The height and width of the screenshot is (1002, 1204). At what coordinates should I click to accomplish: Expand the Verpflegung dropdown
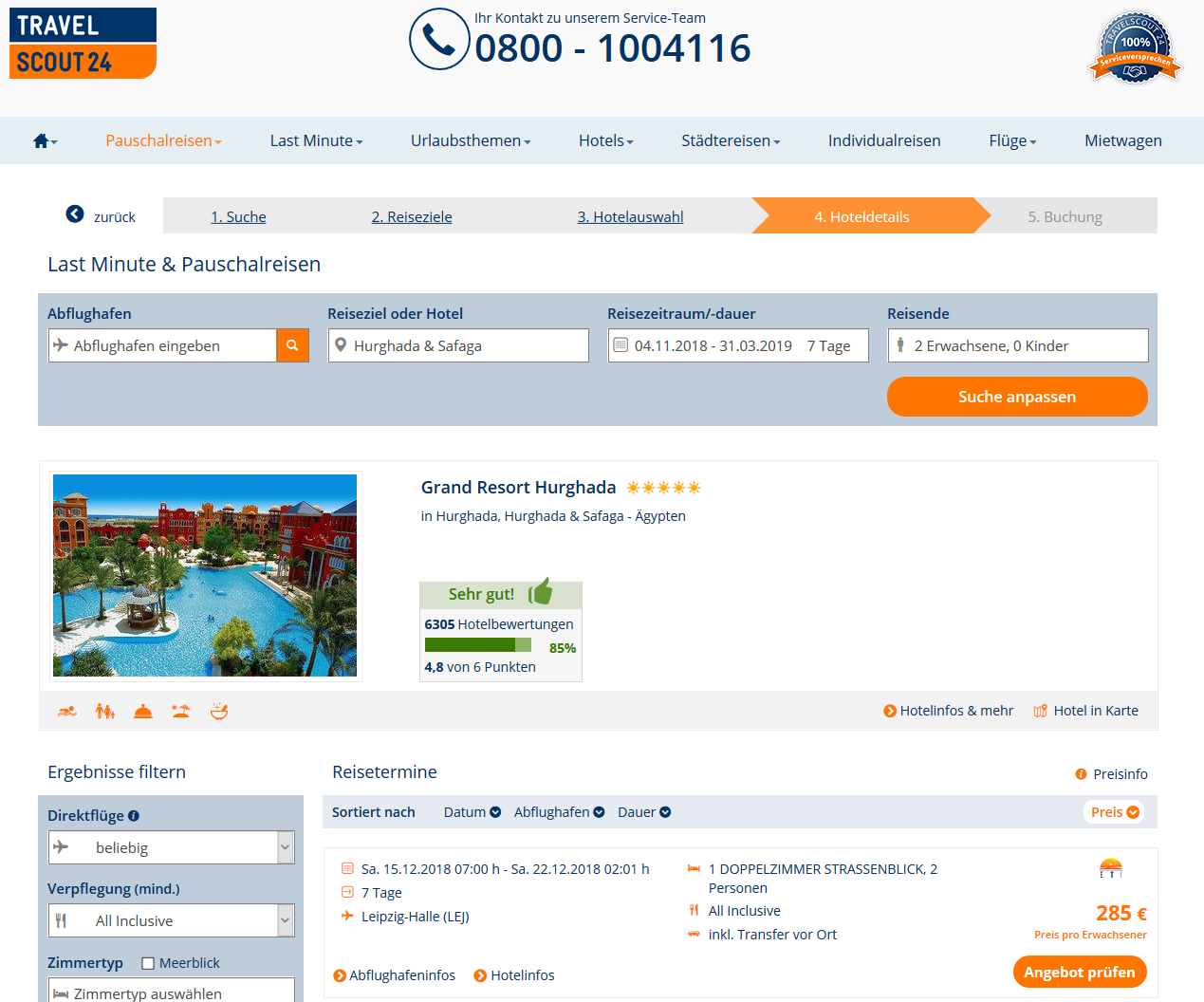coord(172,920)
